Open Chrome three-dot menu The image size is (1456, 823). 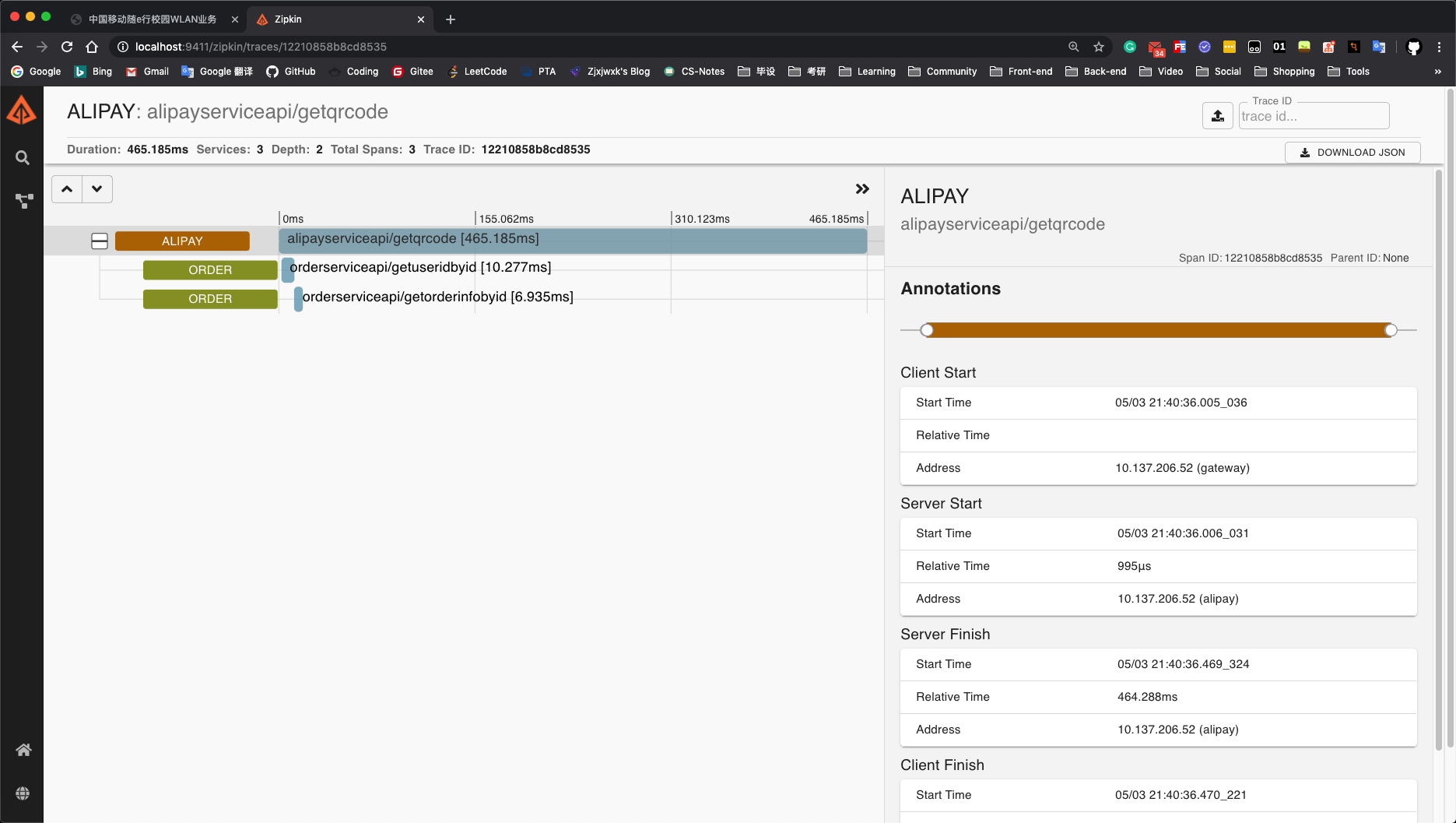coord(1439,47)
